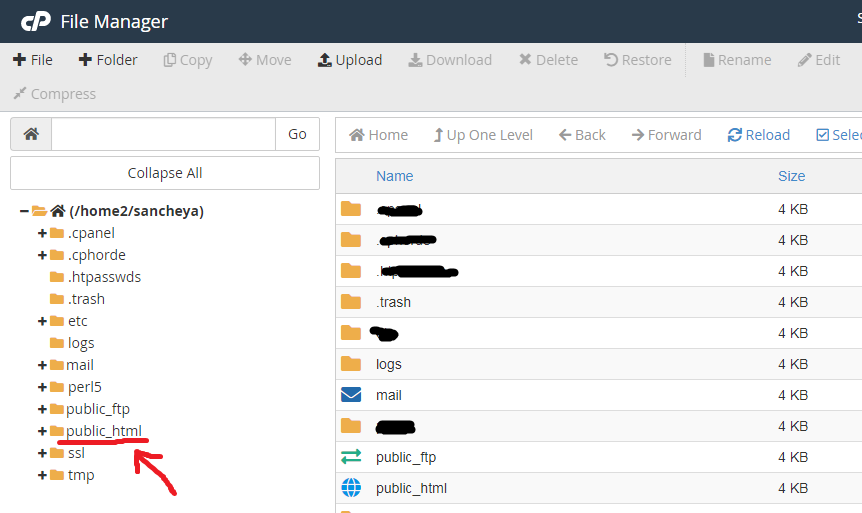Create a new file with File button
This screenshot has height=513, width=862.
pos(33,60)
